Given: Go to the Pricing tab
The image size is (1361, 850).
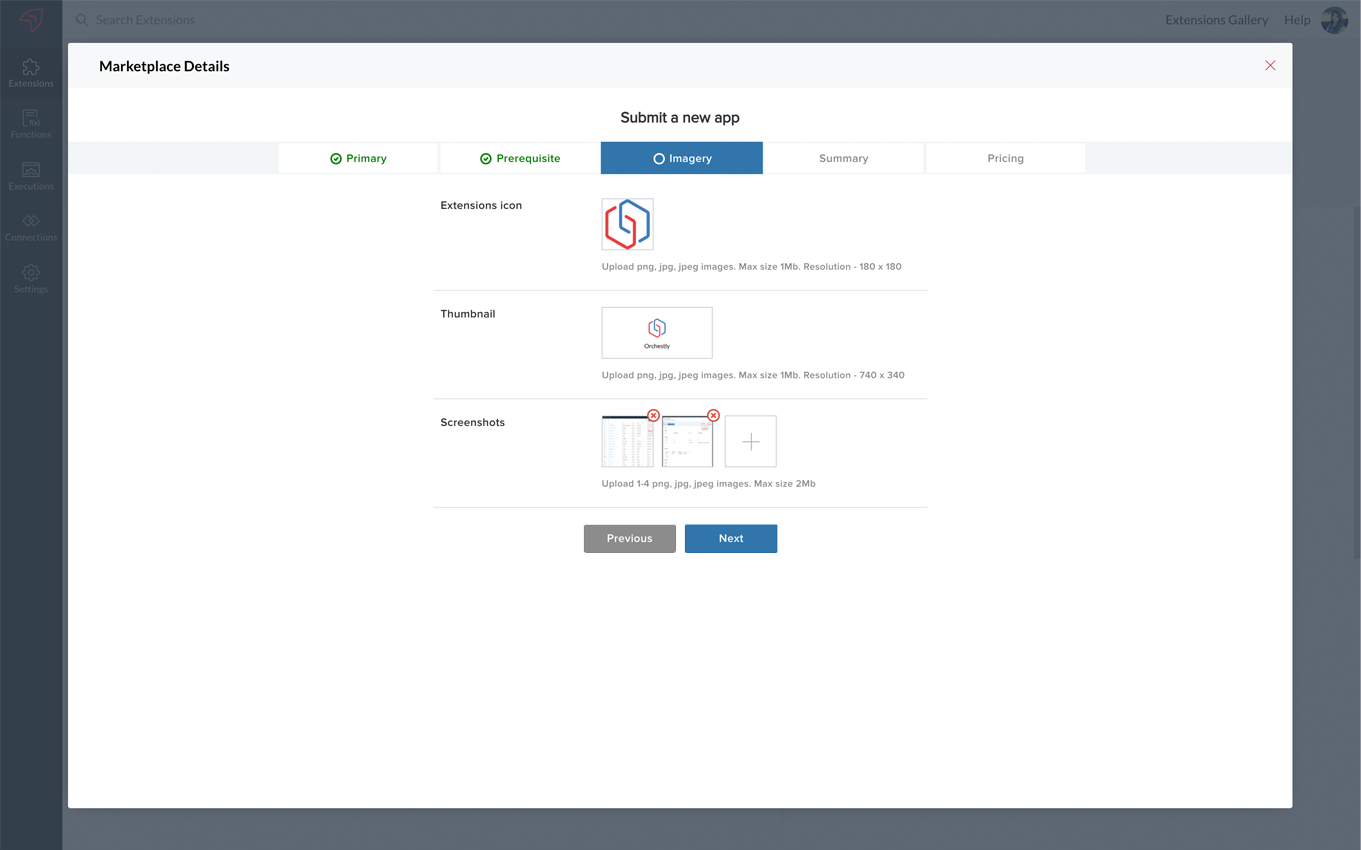Looking at the screenshot, I should point(1006,158).
